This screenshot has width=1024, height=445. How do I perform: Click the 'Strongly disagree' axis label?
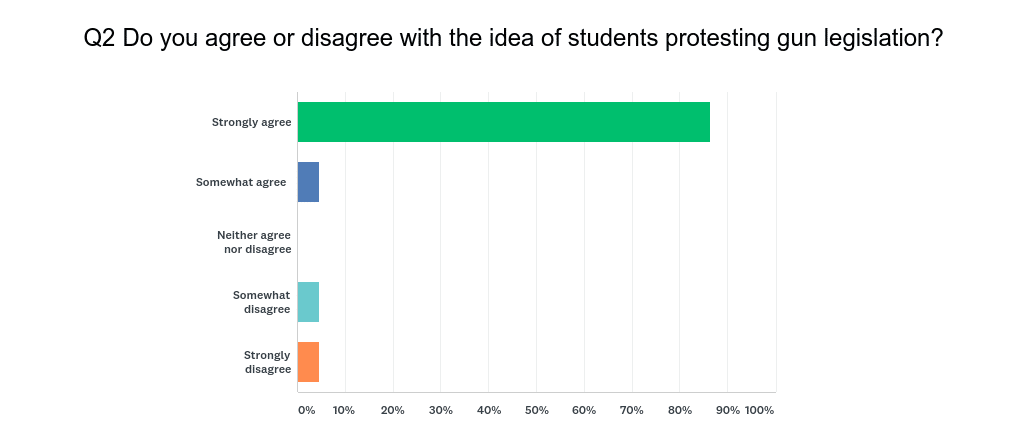click(x=267, y=362)
